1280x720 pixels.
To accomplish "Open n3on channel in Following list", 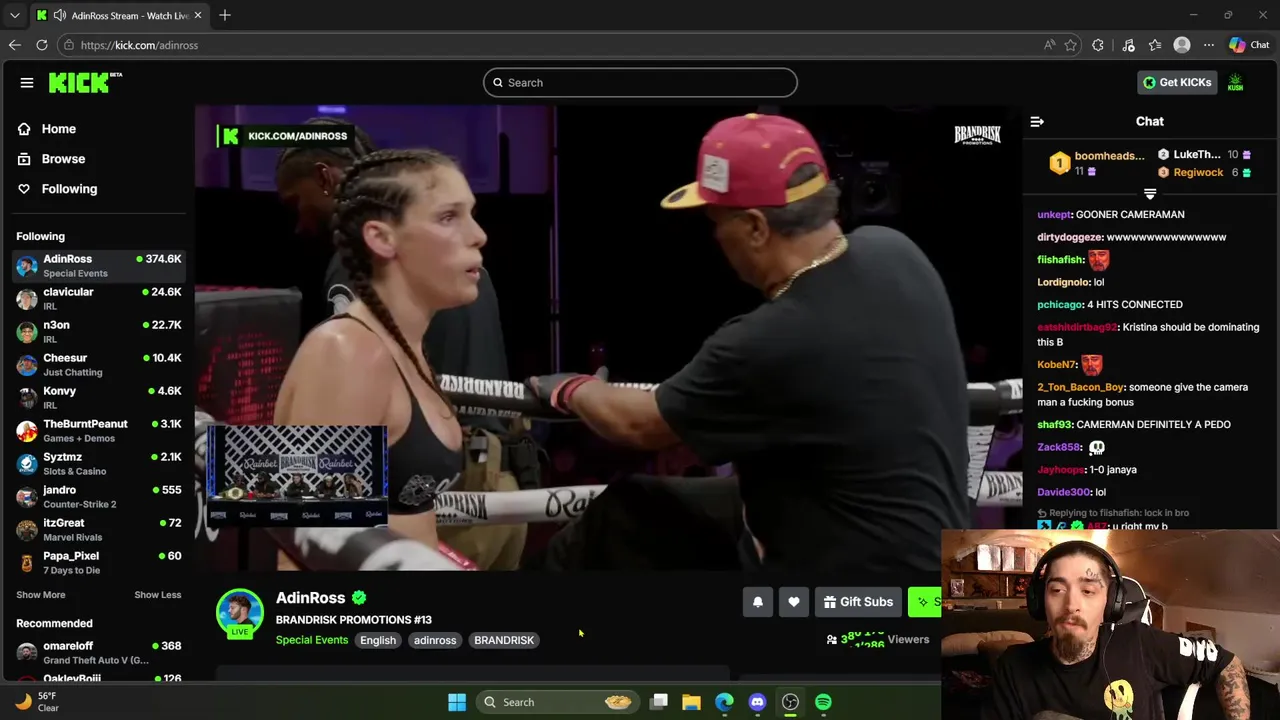I will pyautogui.click(x=98, y=332).
